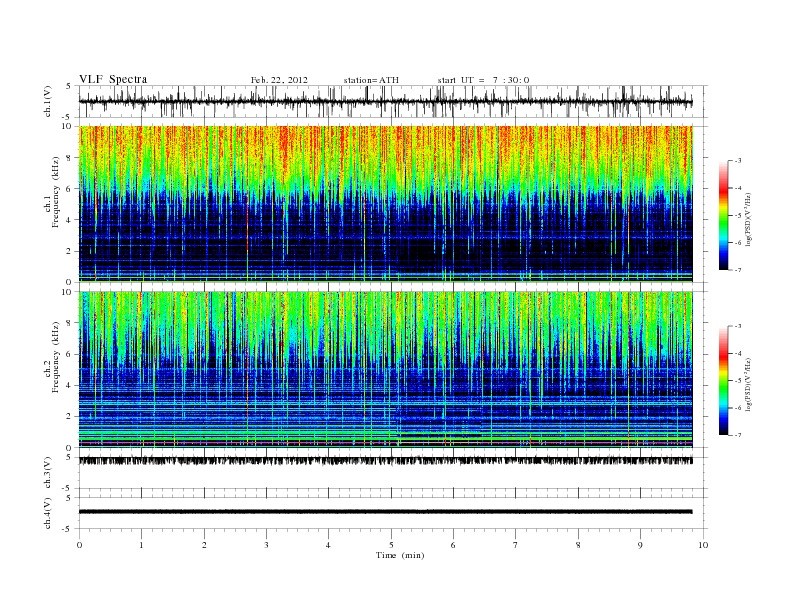Click the ch.2 spectrogram color scale bar

coord(723,380)
